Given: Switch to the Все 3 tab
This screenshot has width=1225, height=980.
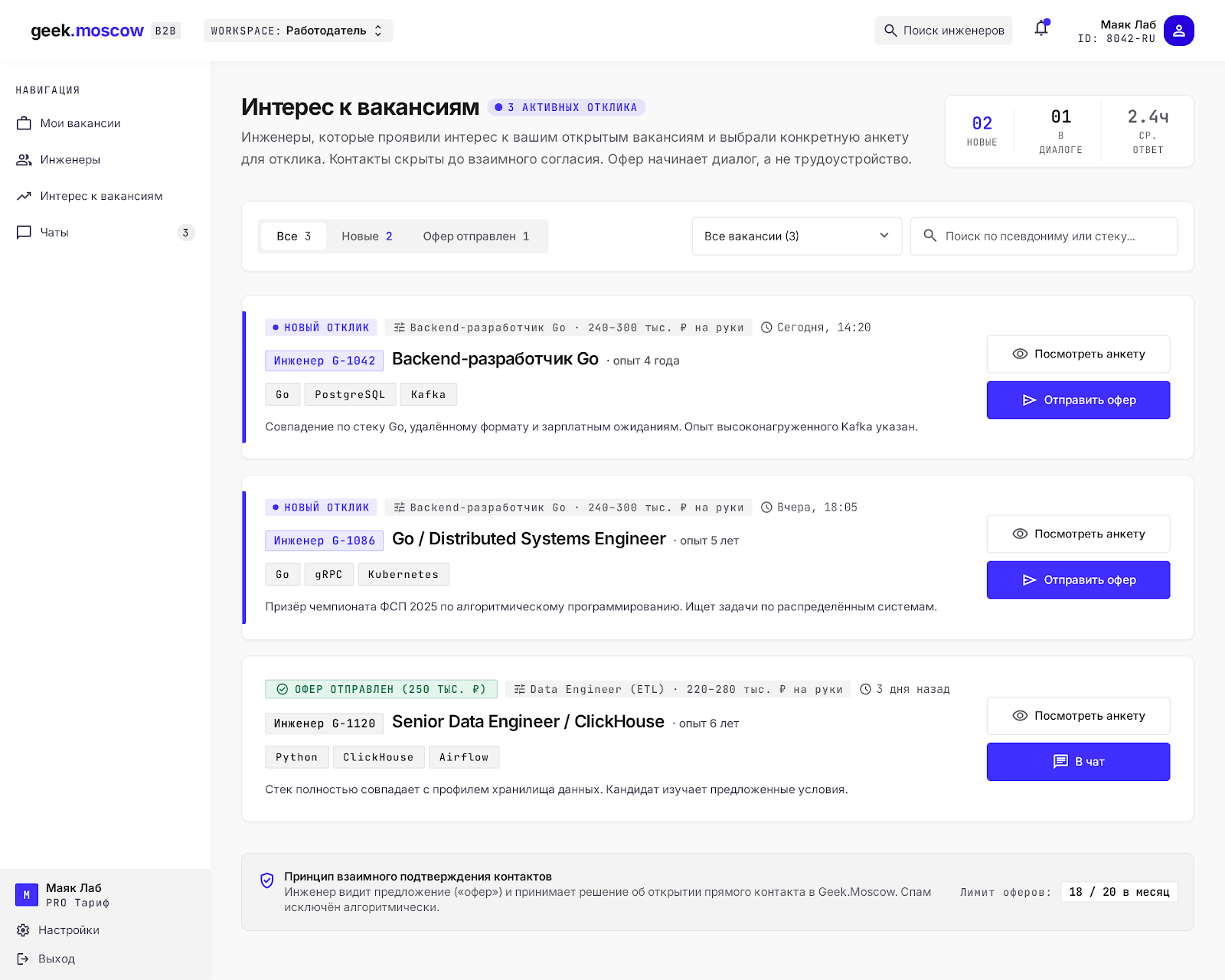Looking at the screenshot, I should click(293, 237).
